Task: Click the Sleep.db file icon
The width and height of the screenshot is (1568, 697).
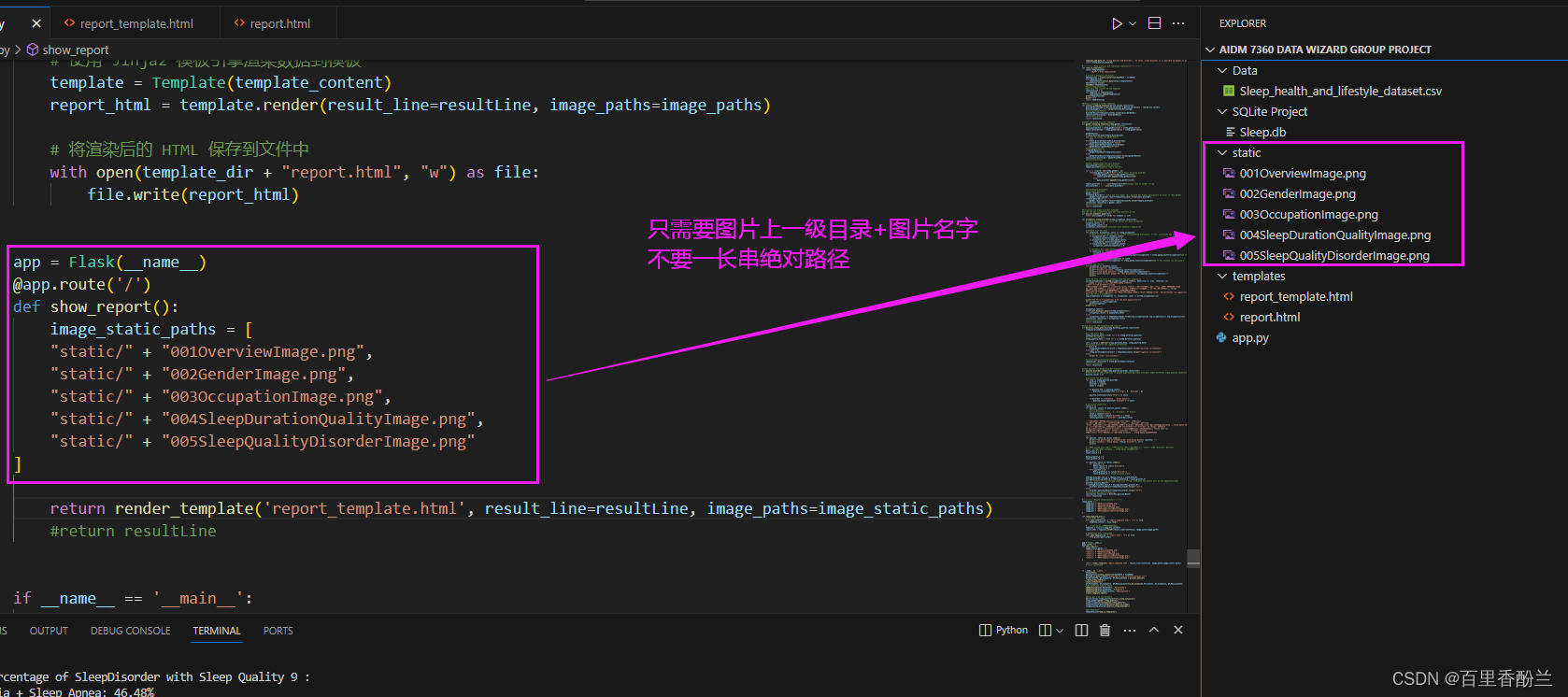Action: [x=1230, y=132]
